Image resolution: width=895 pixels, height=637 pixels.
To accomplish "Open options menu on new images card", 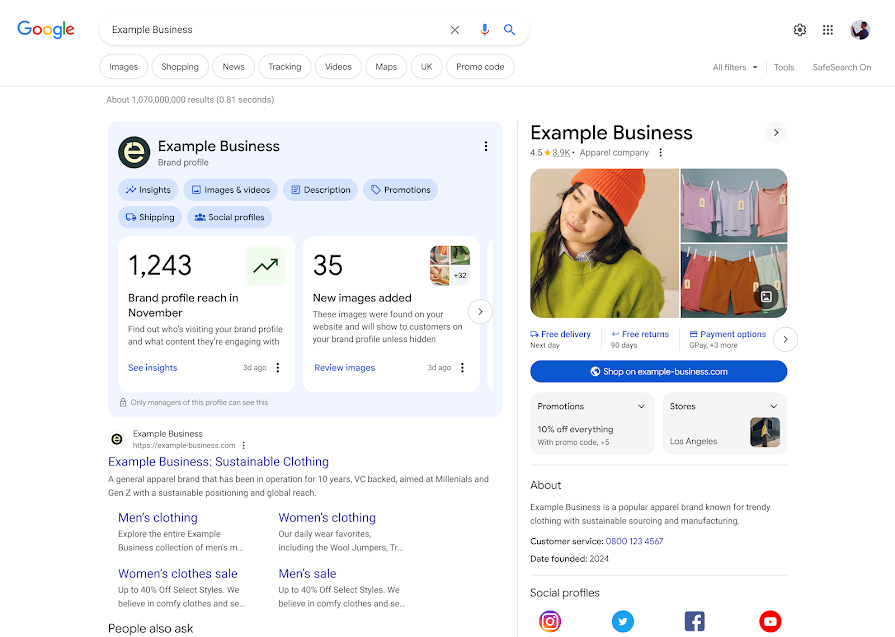I will click(462, 368).
